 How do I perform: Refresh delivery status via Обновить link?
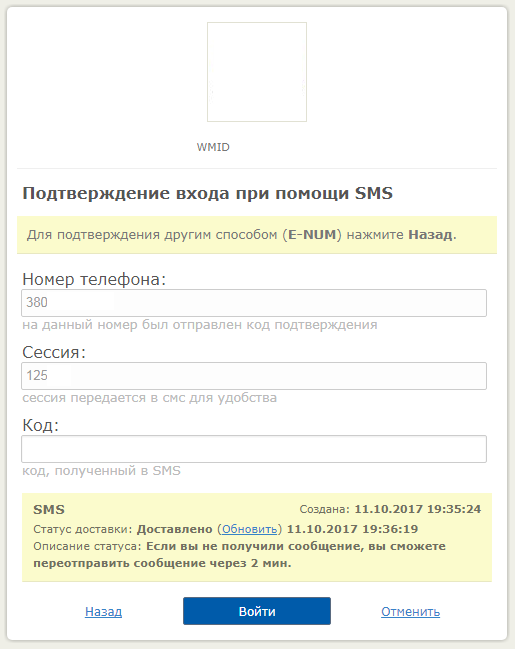(x=250, y=529)
